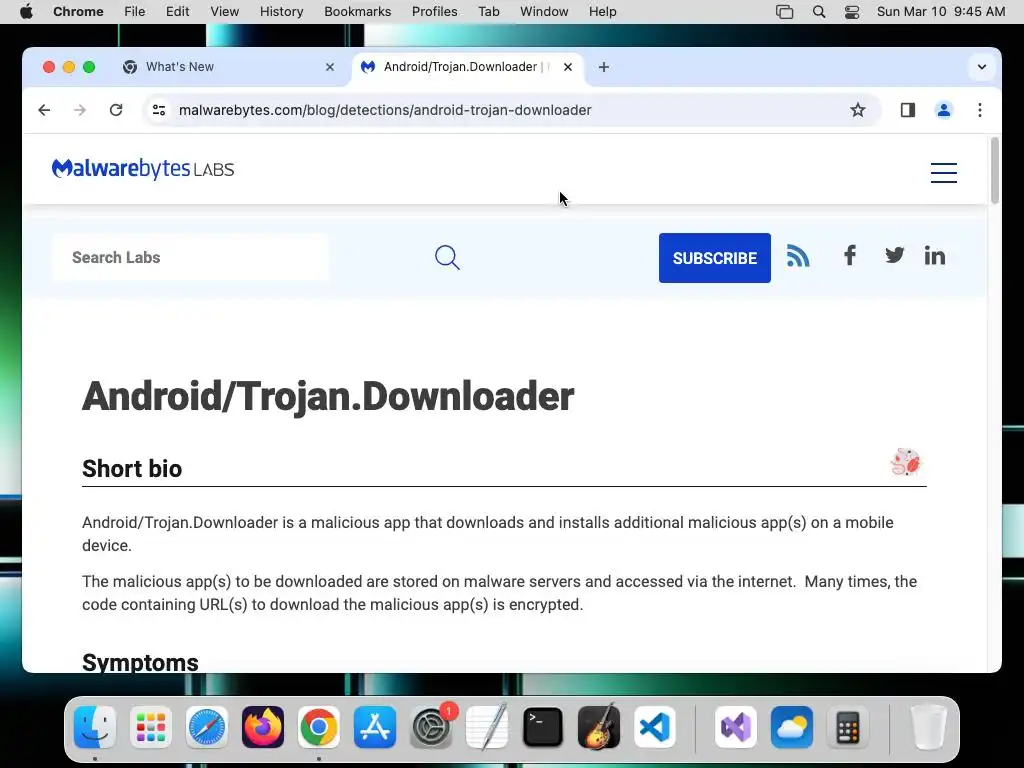
Task: Go back with the browser back arrow
Action: pyautogui.click(x=44, y=110)
